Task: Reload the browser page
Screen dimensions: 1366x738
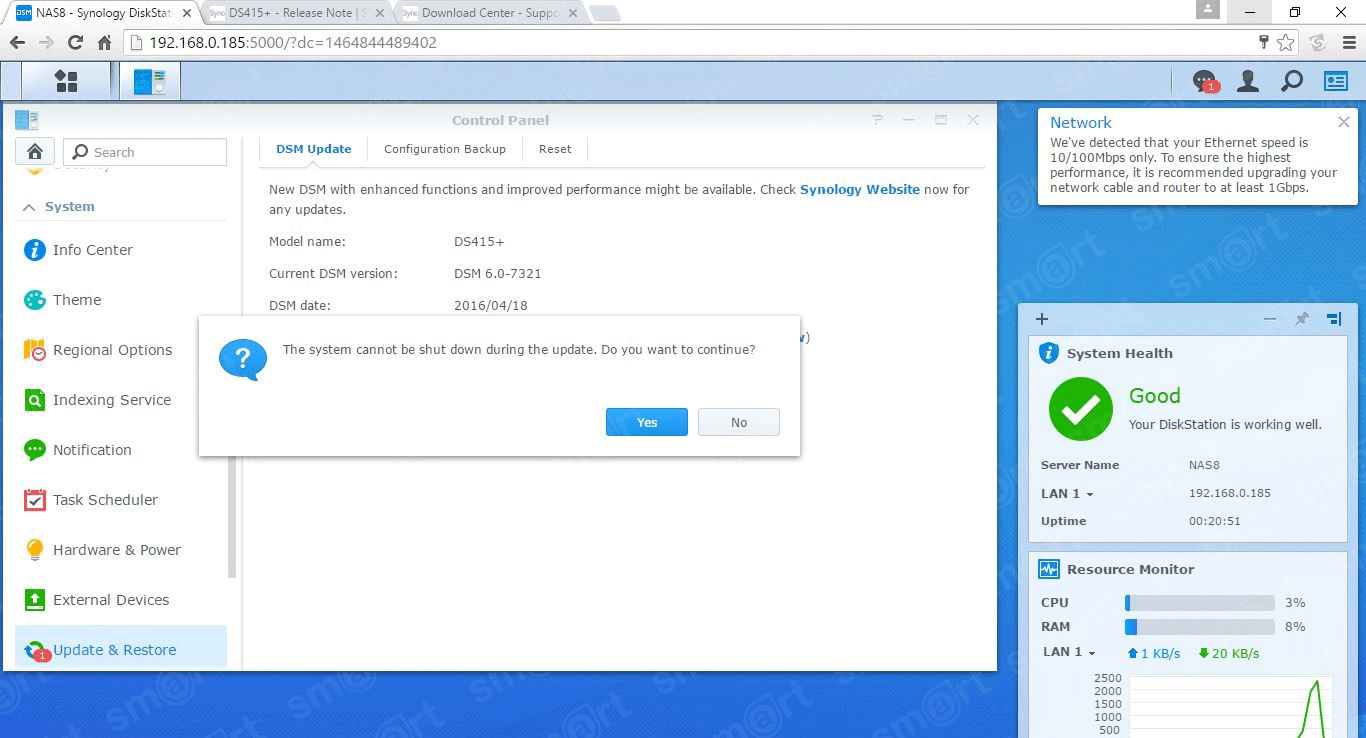Action: [x=75, y=43]
